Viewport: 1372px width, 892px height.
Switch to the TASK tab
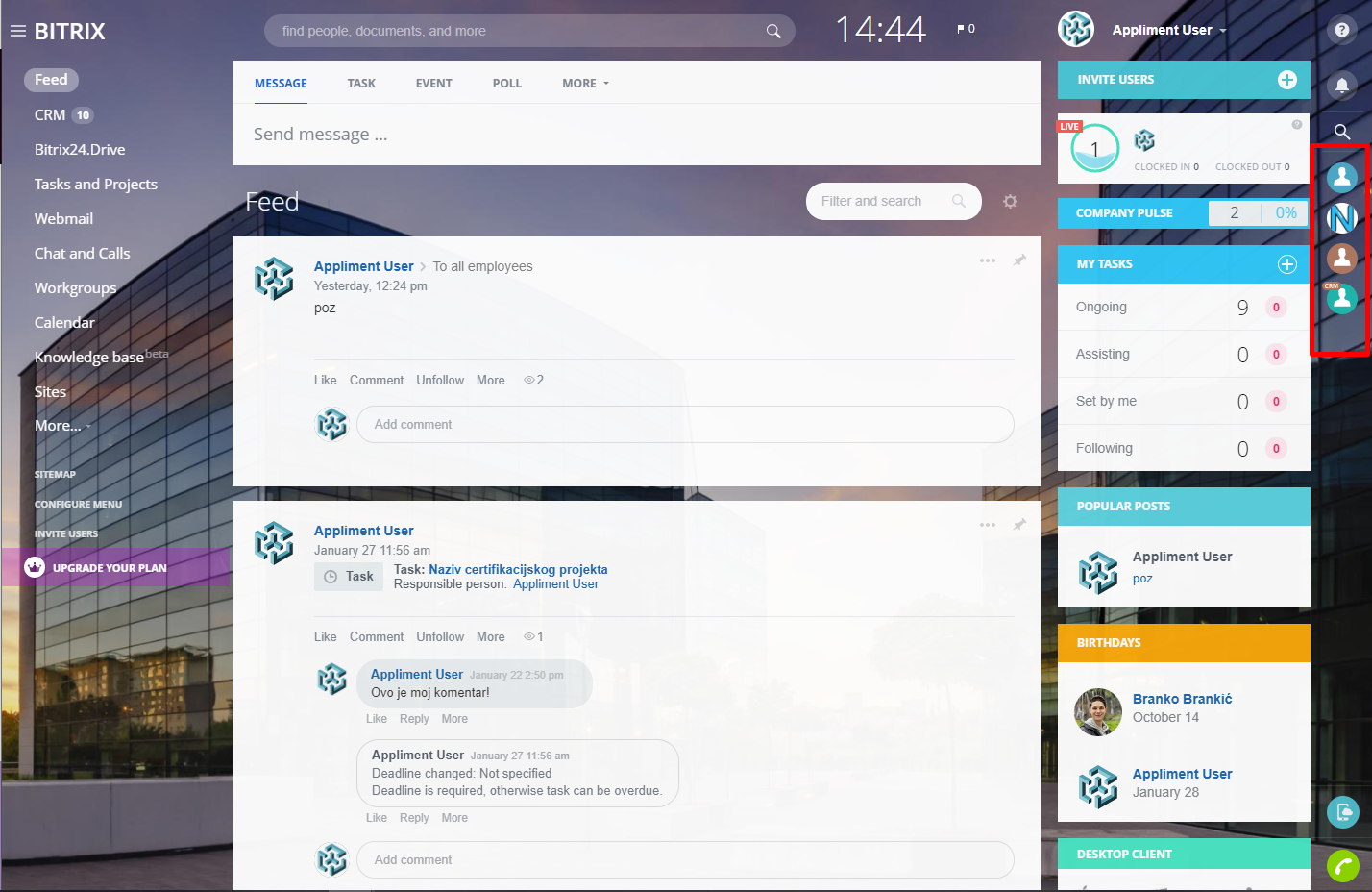pos(361,83)
